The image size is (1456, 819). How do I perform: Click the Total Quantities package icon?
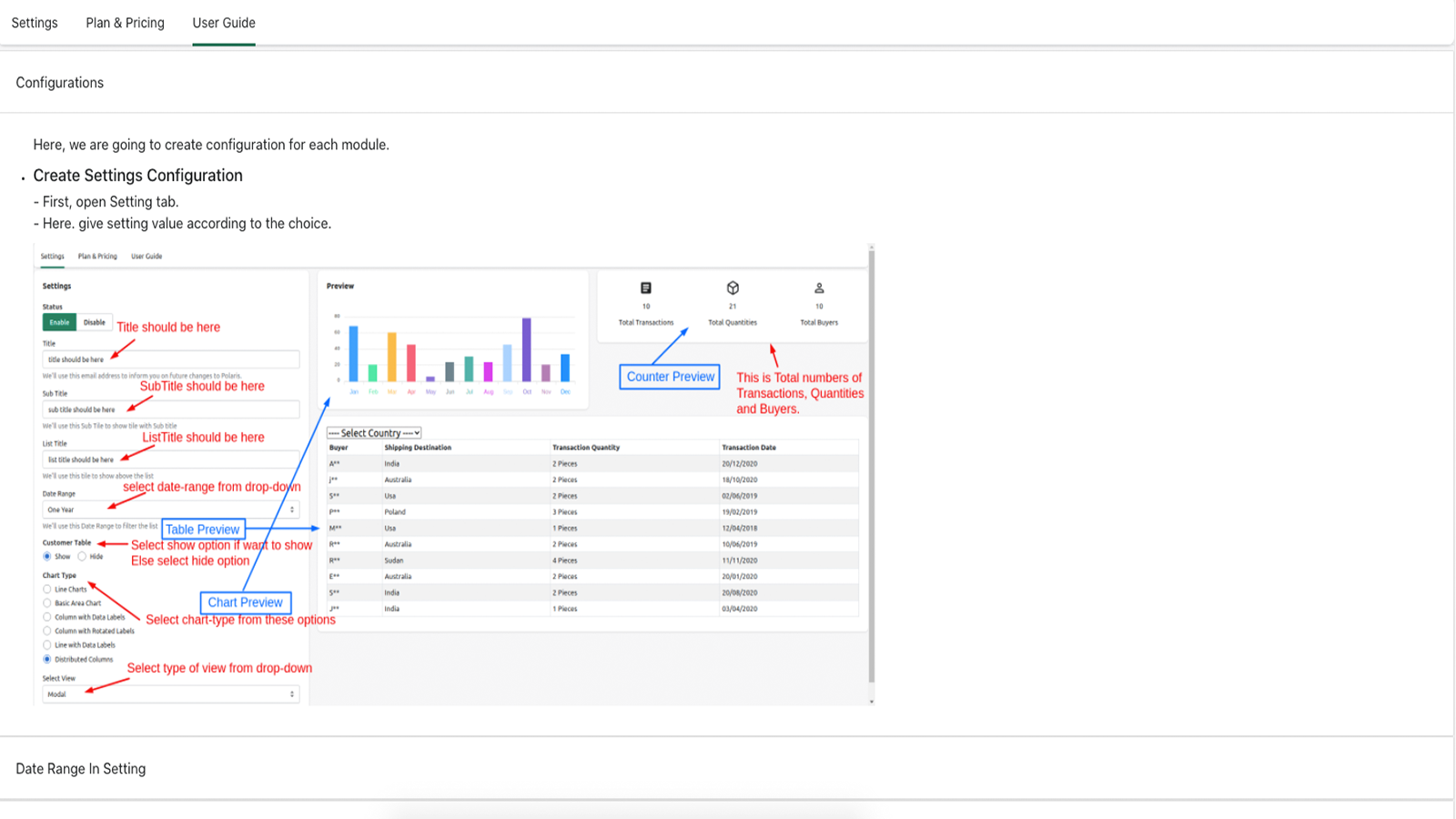click(x=733, y=288)
